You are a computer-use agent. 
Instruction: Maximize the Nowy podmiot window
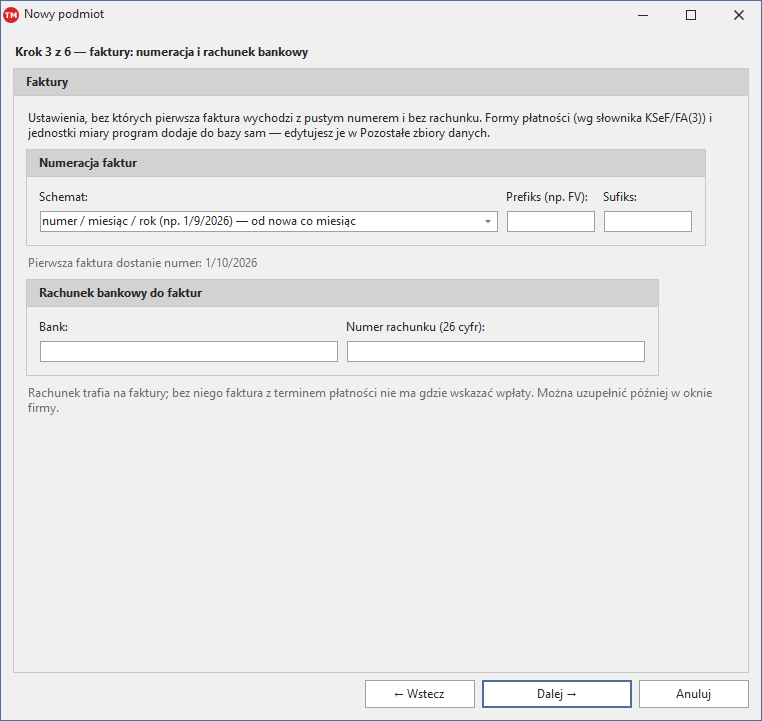point(691,15)
